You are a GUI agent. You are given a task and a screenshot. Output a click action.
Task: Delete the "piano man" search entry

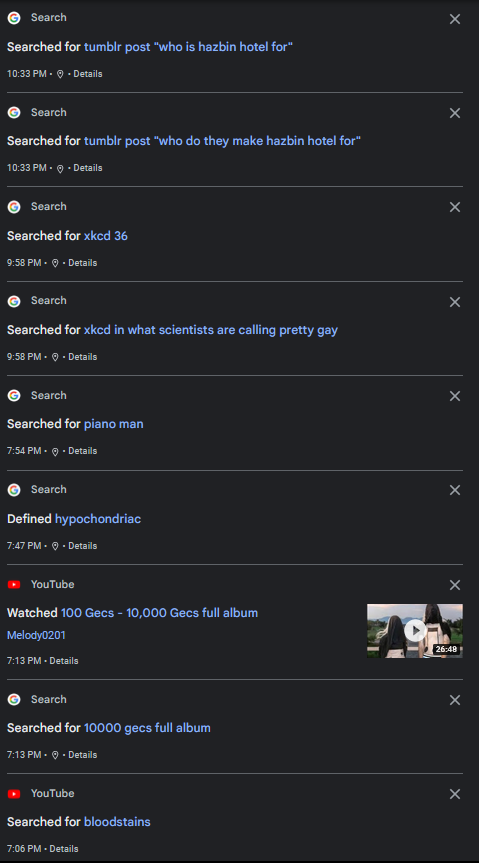(x=455, y=396)
